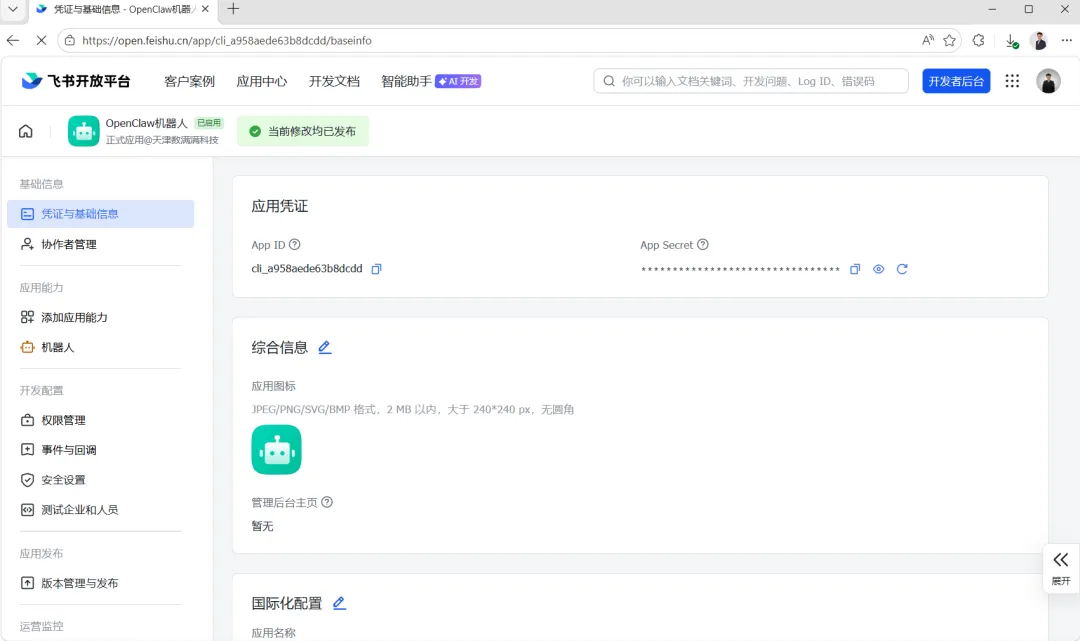Open browser settings ellipsis menu
The height and width of the screenshot is (641, 1080).
[x=1067, y=41]
